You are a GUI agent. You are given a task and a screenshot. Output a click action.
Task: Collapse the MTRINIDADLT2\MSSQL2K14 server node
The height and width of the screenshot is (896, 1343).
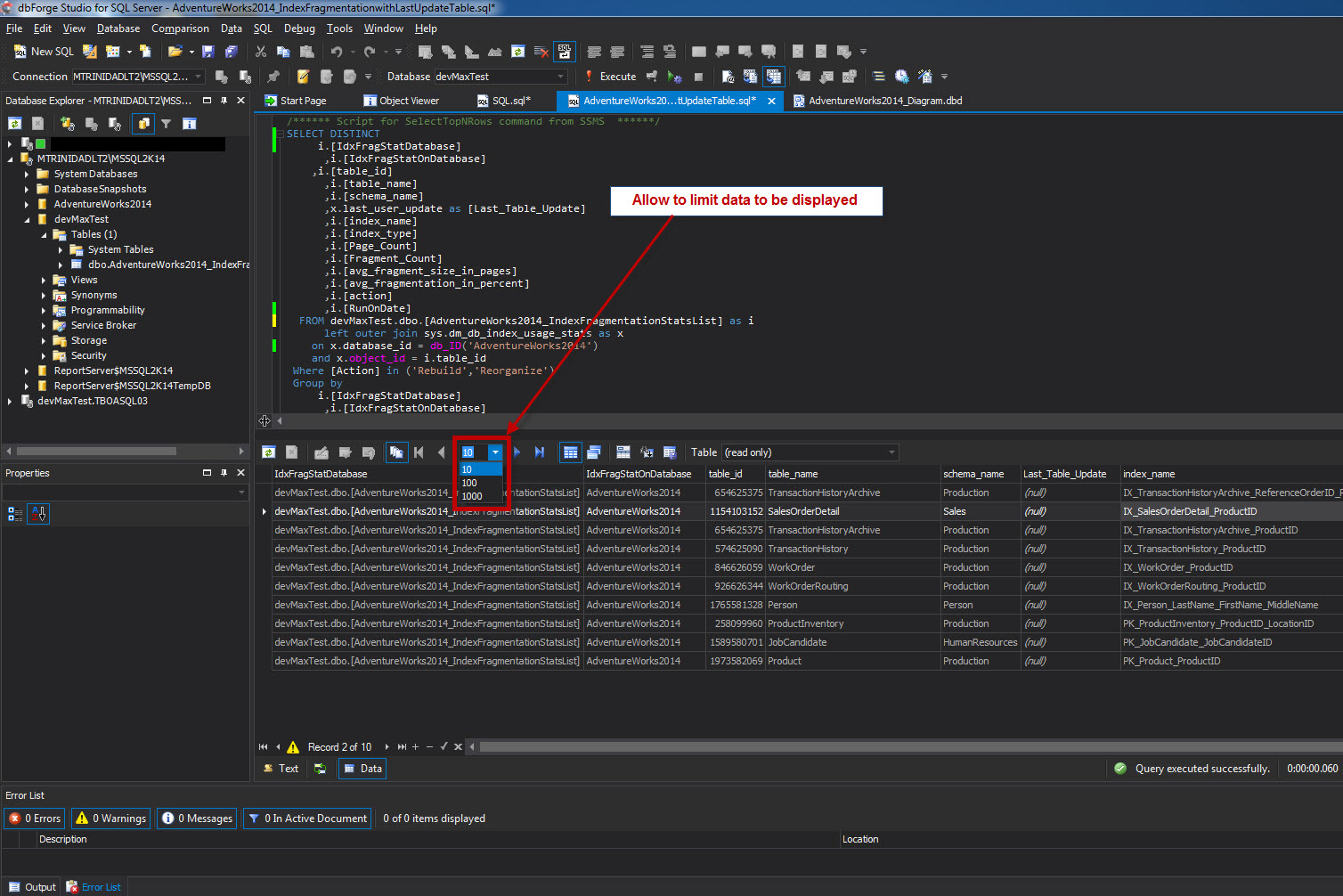click(x=11, y=159)
